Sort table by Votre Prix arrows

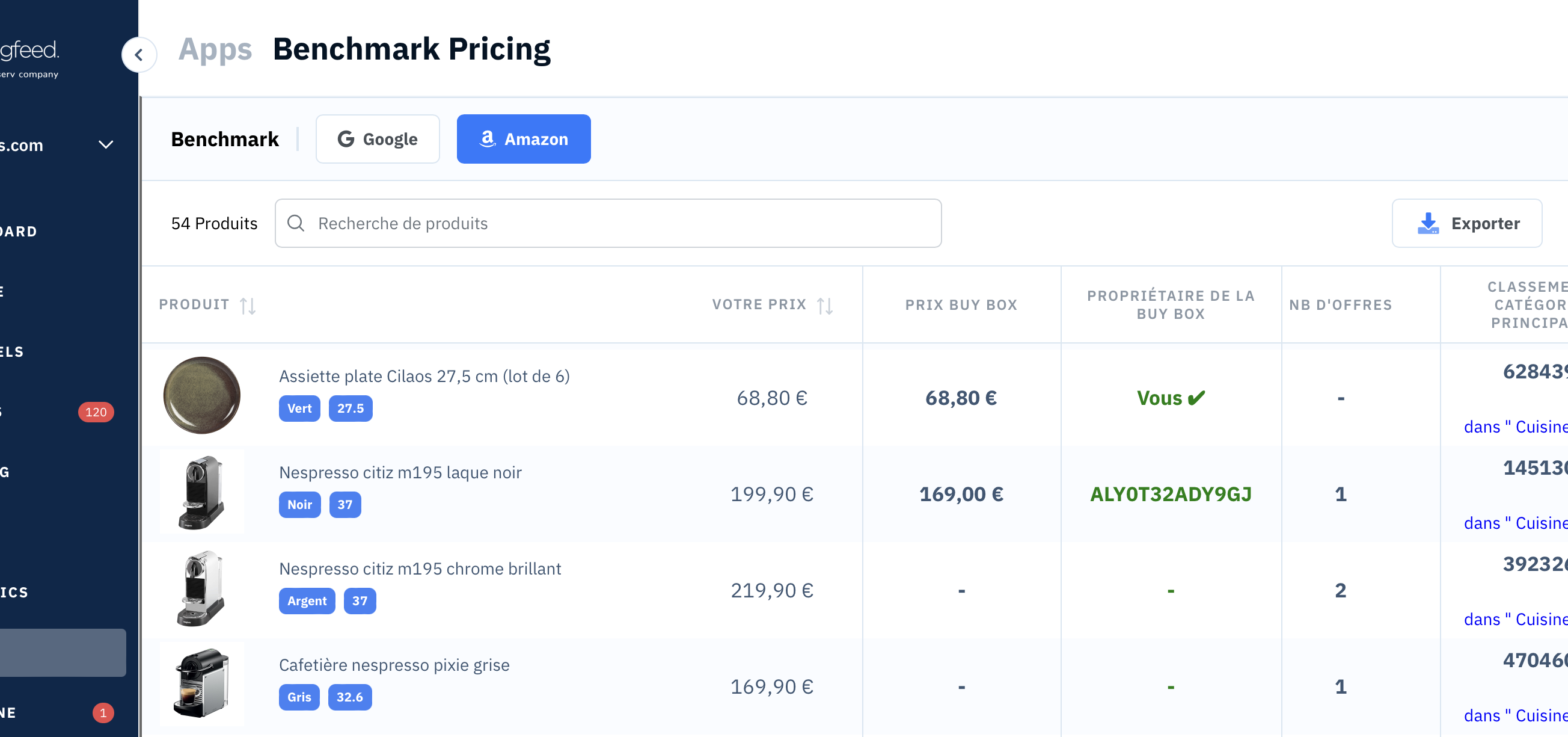pyautogui.click(x=825, y=305)
